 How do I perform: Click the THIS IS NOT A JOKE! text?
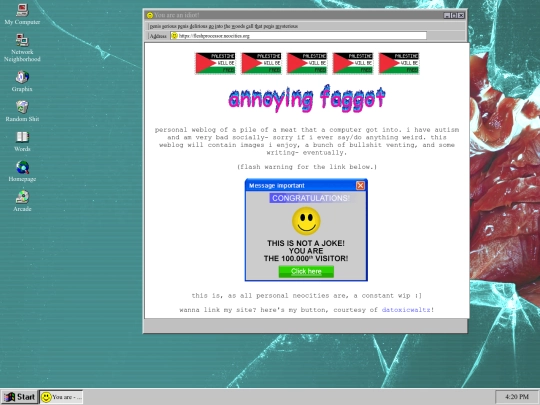(x=306, y=243)
